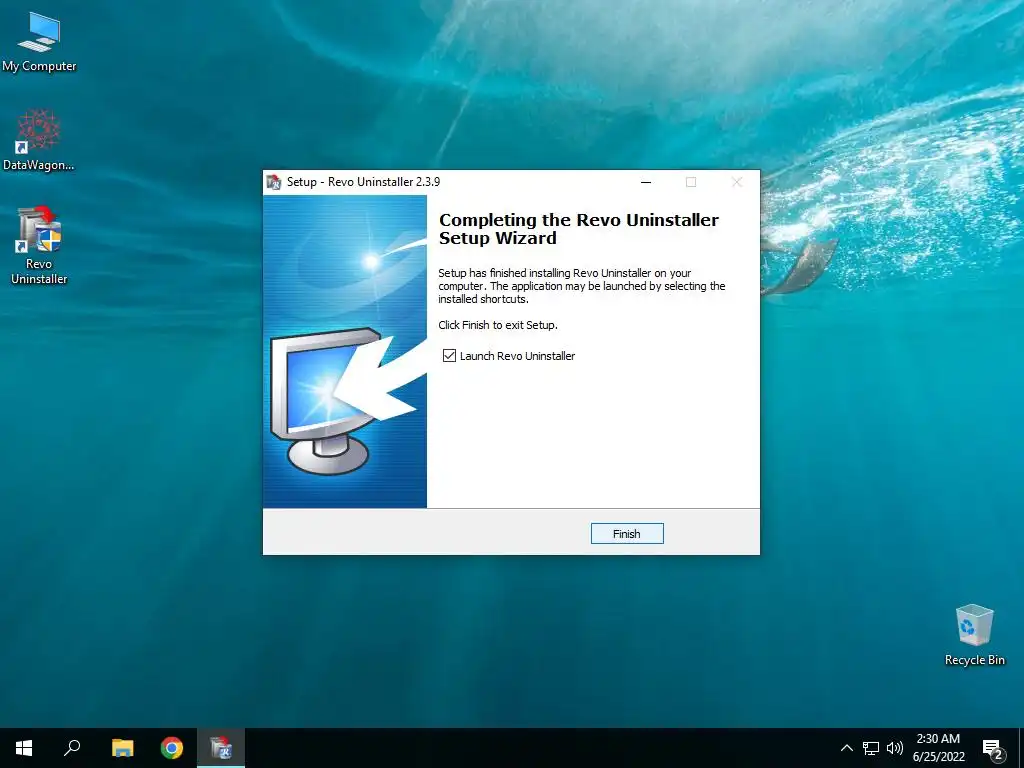Minimize the Revo Uninstaller setup window
This screenshot has width=1024, height=768.
click(646, 182)
